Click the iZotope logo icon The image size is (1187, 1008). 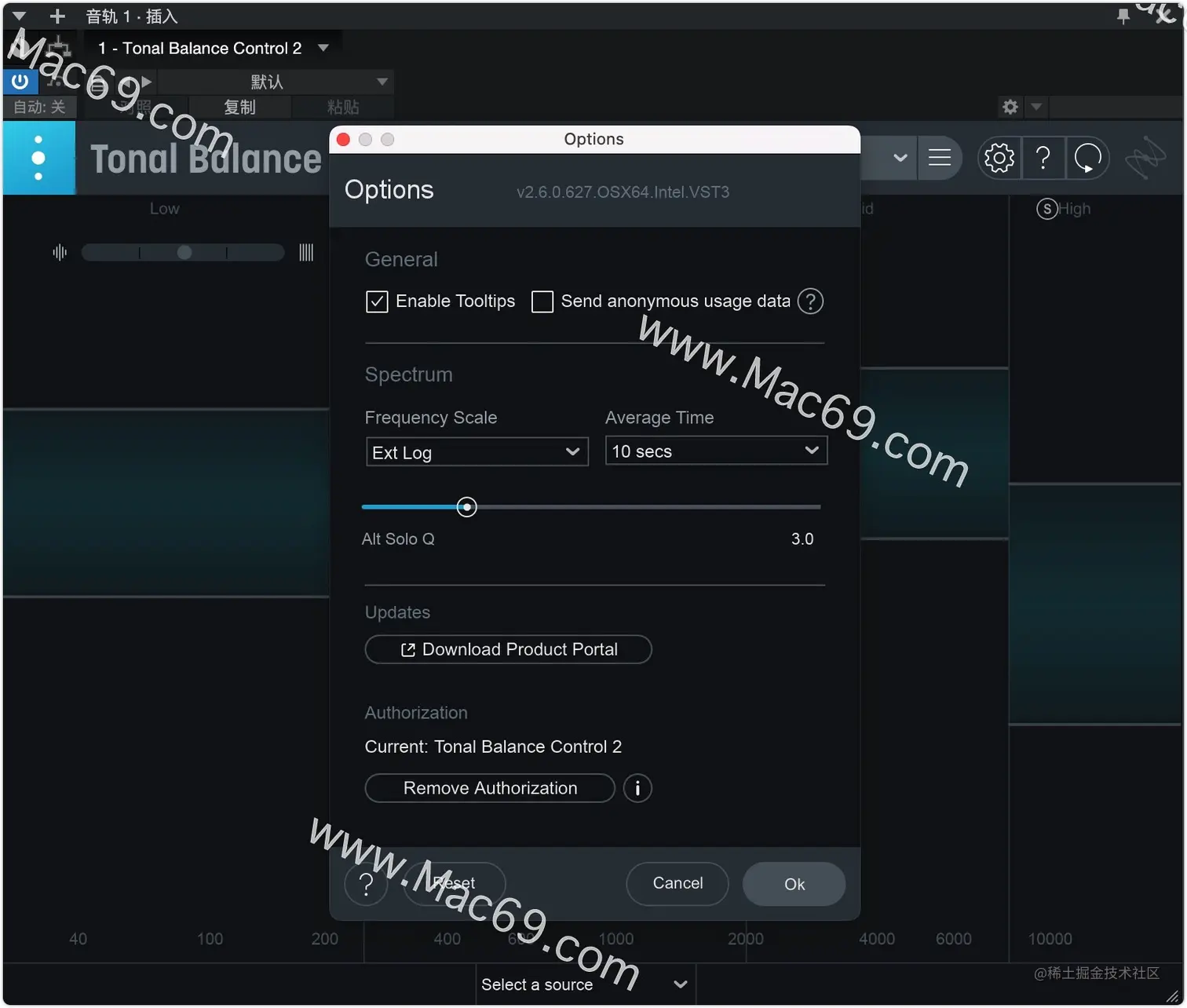coord(1145,158)
